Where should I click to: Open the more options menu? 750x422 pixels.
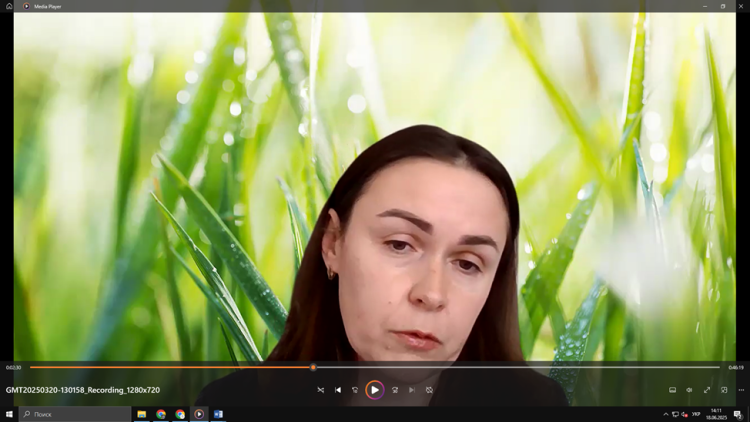(x=741, y=390)
